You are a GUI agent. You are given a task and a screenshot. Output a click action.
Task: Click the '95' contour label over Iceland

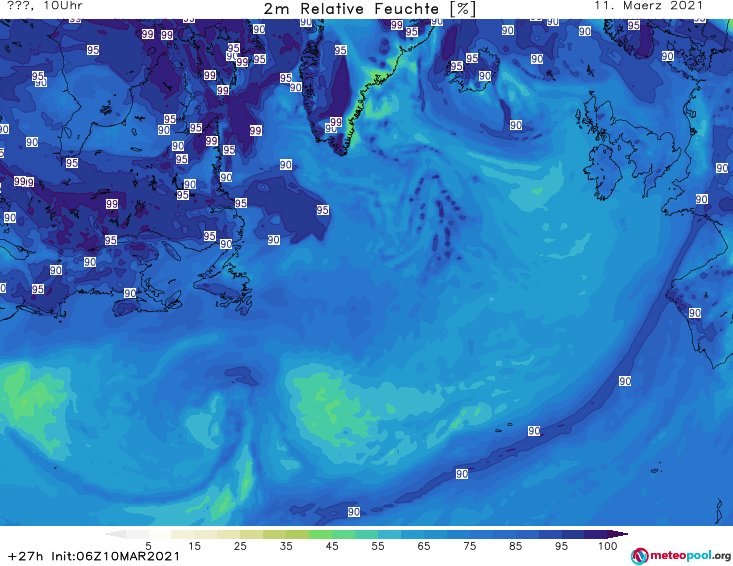[472, 58]
